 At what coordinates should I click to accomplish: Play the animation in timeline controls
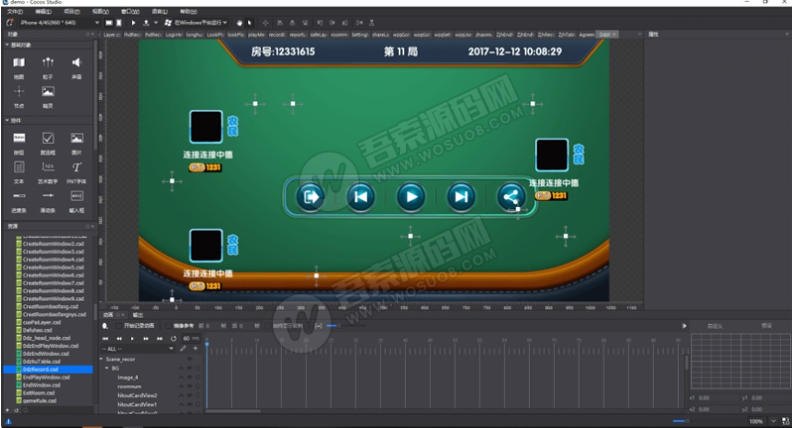[x=132, y=339]
